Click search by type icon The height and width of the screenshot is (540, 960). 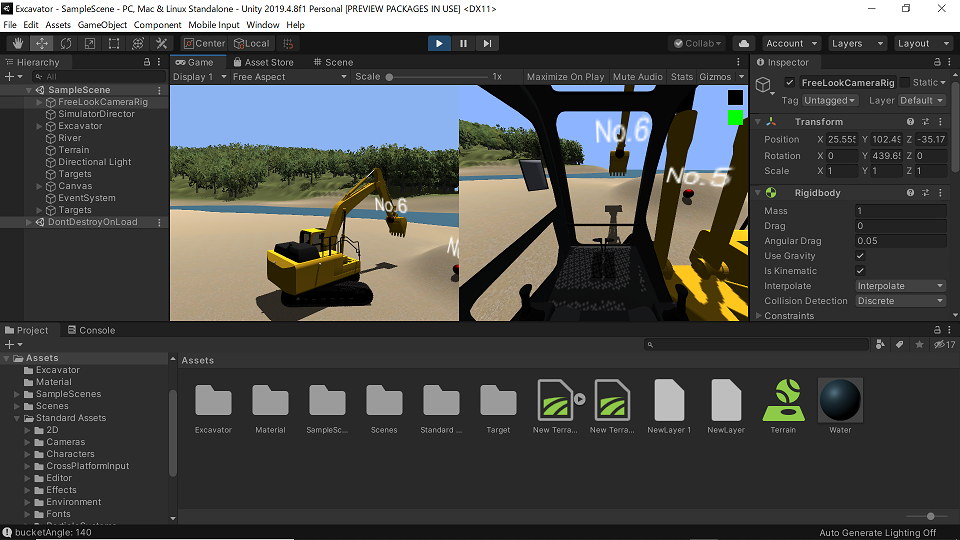tap(880, 345)
